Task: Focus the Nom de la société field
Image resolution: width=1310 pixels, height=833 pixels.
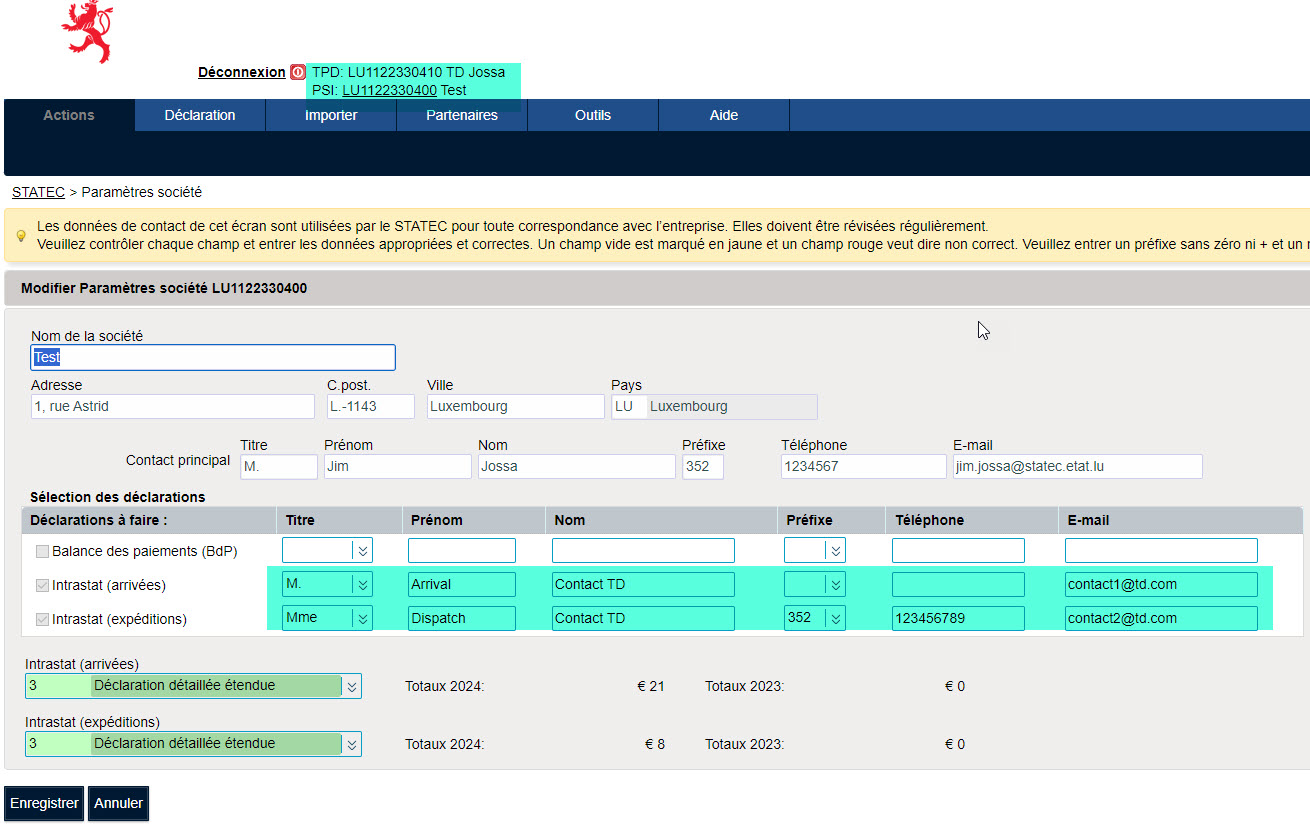Action: point(213,357)
